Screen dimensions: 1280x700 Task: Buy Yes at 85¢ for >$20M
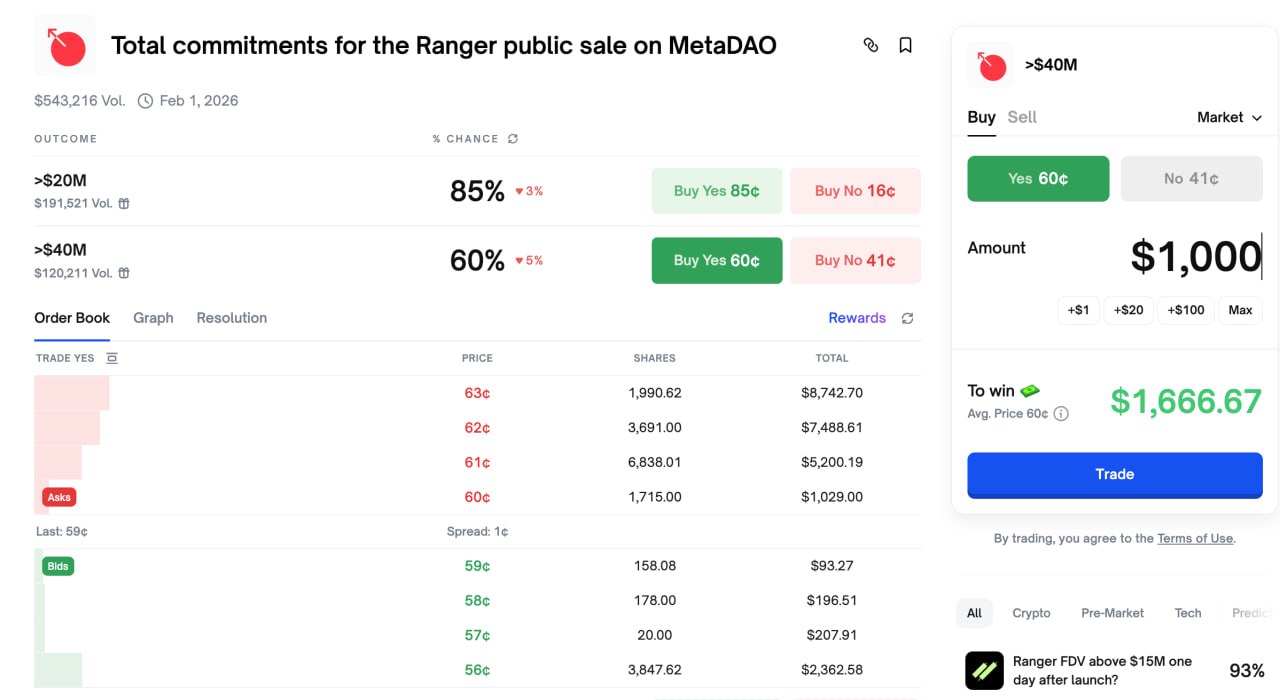click(x=716, y=191)
